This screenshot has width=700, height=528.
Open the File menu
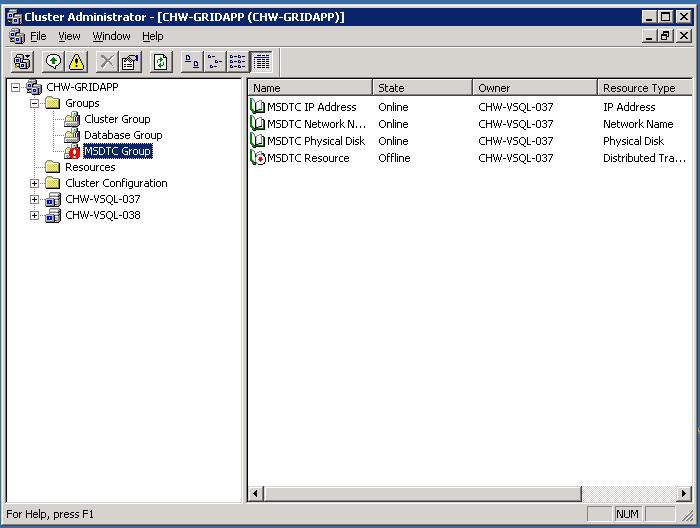(x=38, y=36)
